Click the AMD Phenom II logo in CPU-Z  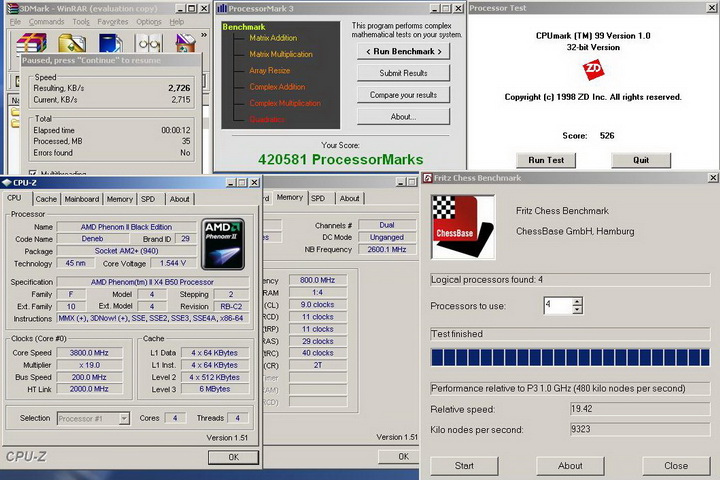click(x=223, y=244)
